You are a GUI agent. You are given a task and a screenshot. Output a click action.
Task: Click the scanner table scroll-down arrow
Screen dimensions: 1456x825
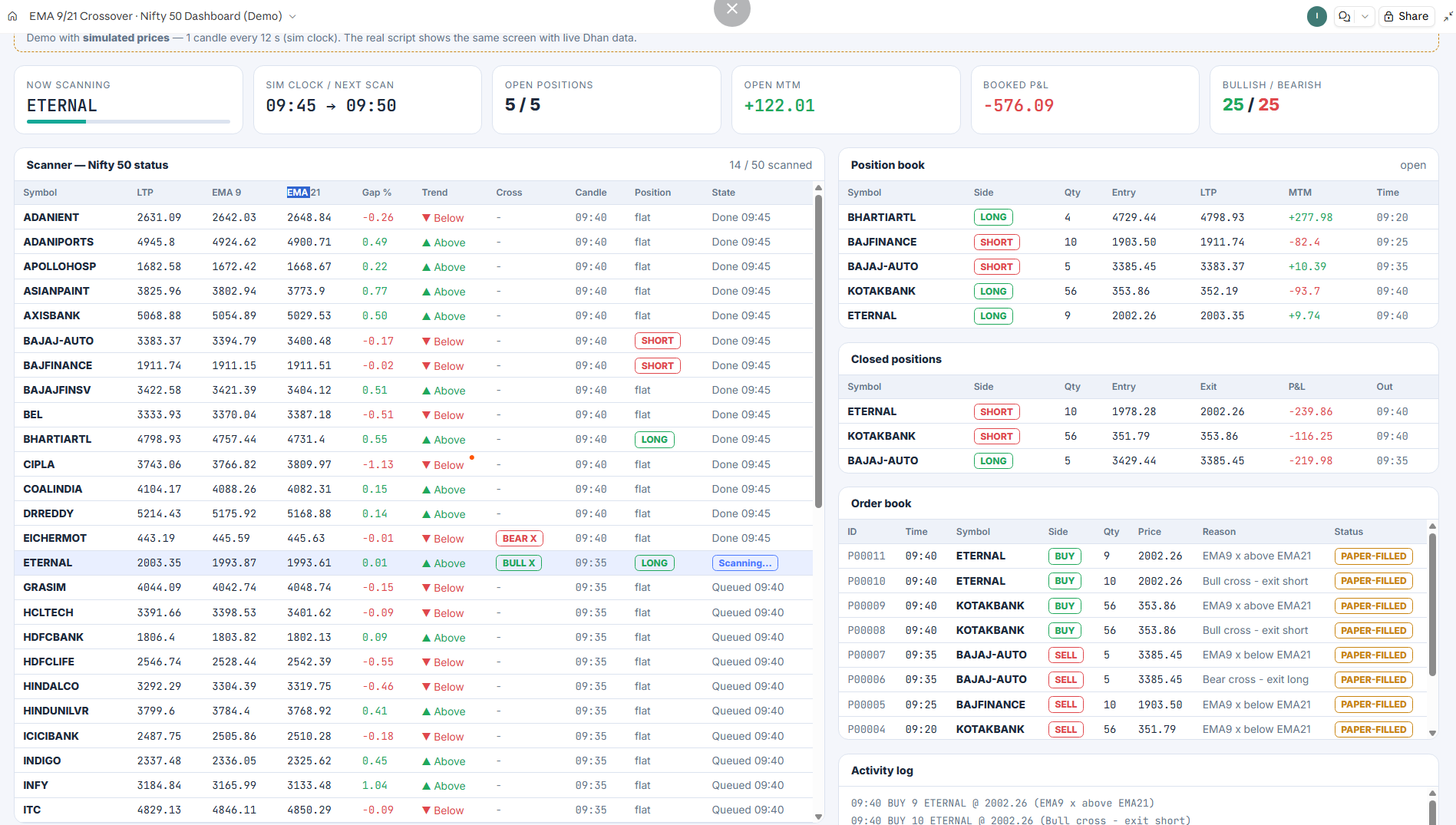pyautogui.click(x=818, y=817)
